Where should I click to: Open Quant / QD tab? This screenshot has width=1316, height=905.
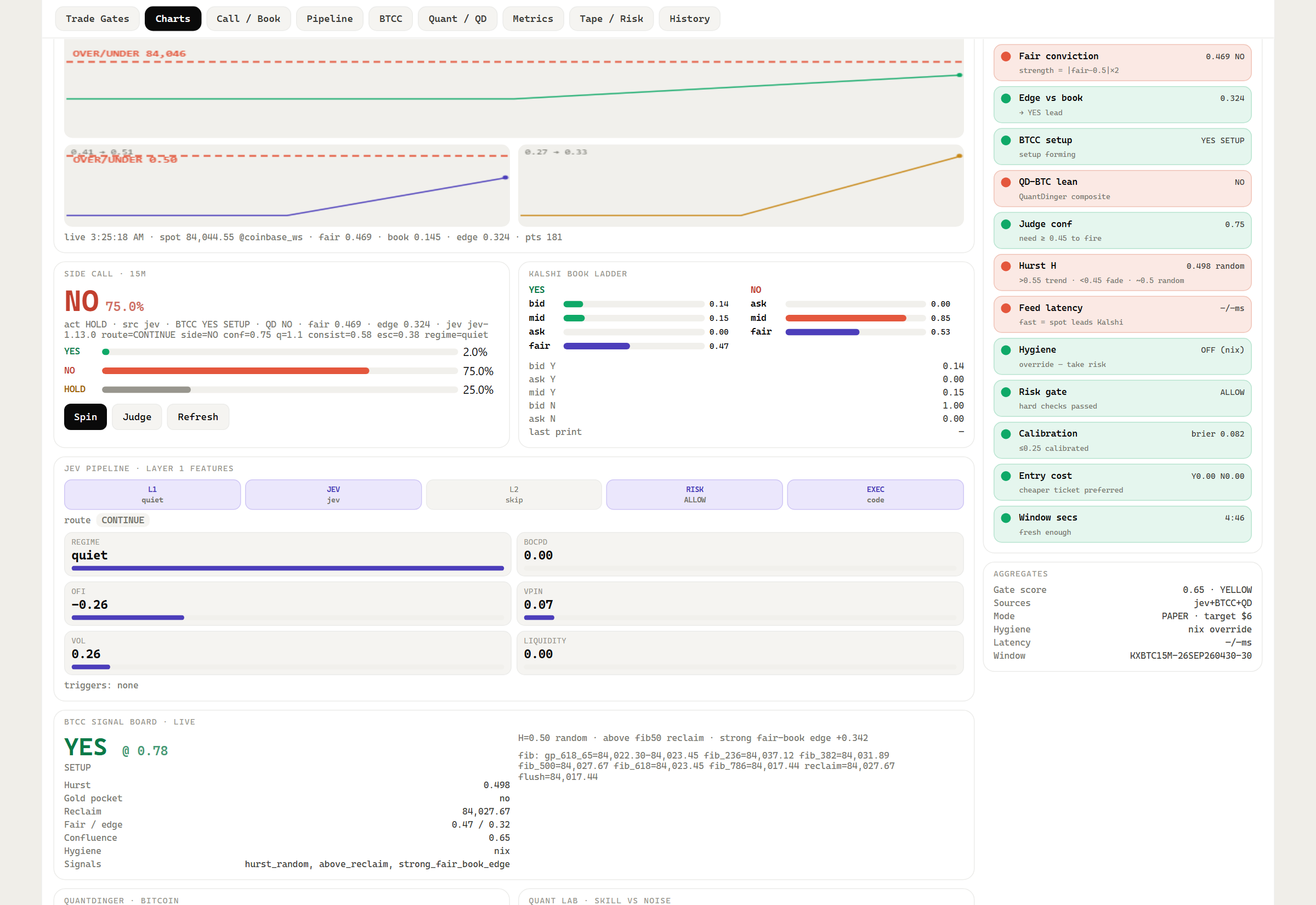tap(457, 19)
